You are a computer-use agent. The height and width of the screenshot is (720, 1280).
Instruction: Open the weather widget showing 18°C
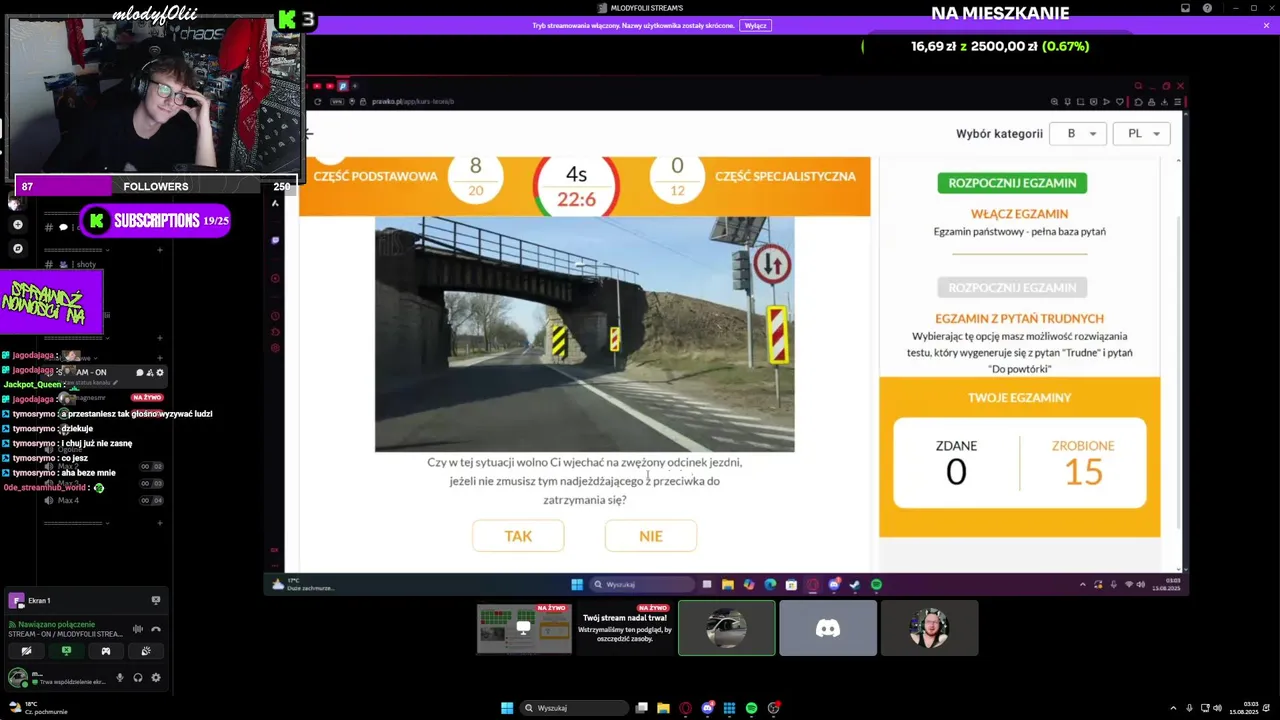[38, 708]
